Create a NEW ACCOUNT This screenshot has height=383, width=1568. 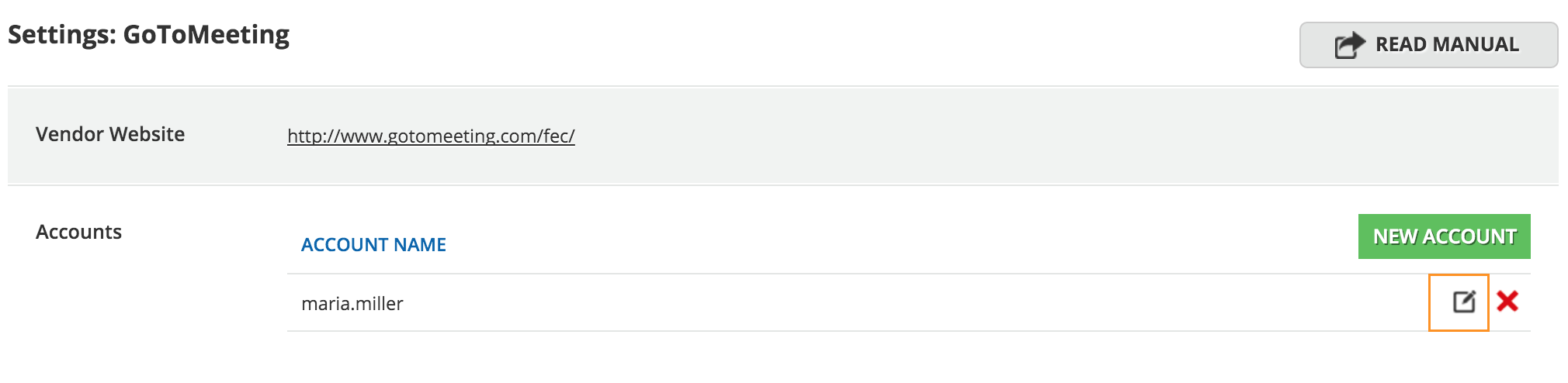pos(1444,236)
